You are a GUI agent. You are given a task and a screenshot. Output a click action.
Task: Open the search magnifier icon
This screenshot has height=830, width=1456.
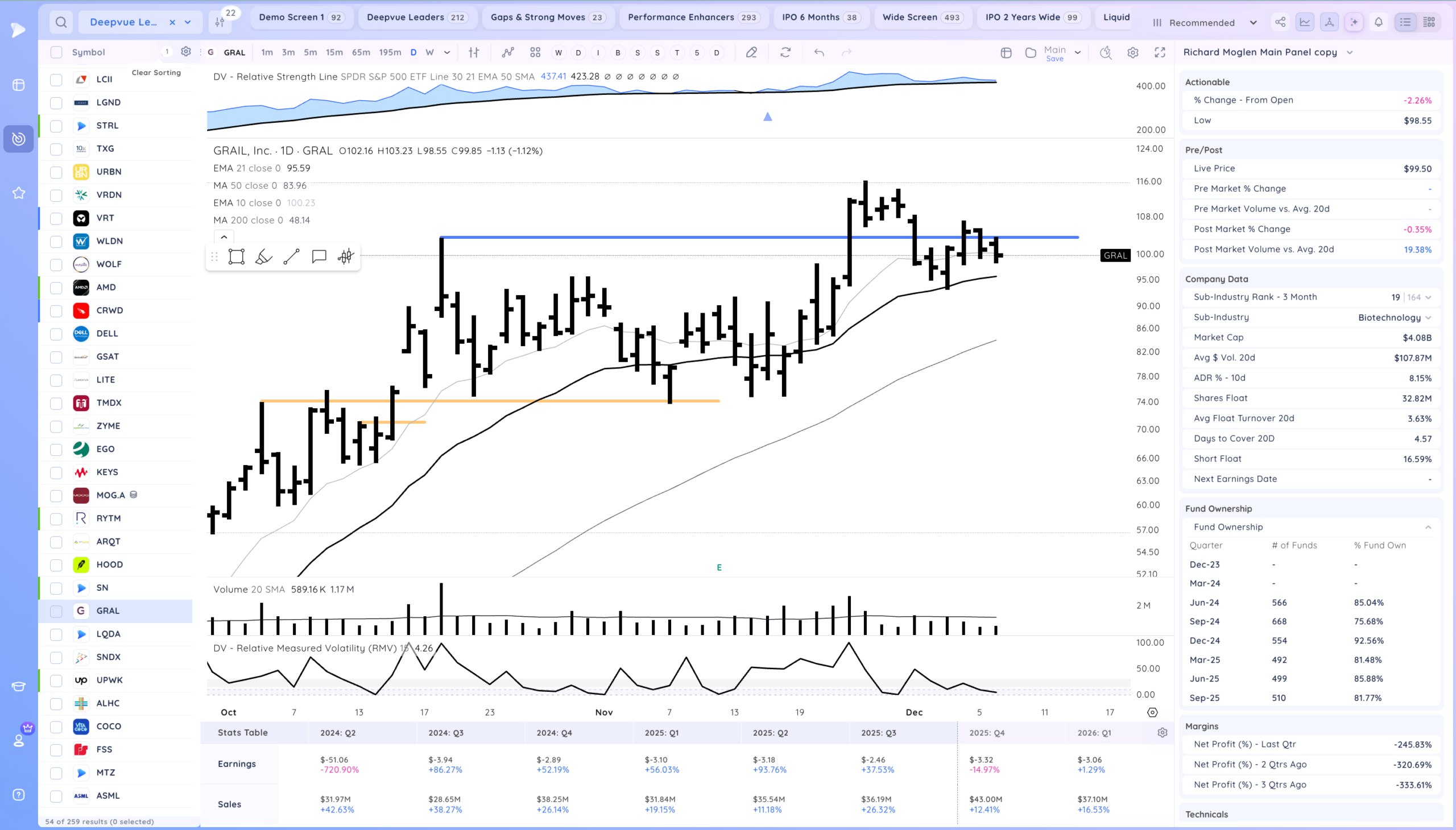pyautogui.click(x=61, y=22)
